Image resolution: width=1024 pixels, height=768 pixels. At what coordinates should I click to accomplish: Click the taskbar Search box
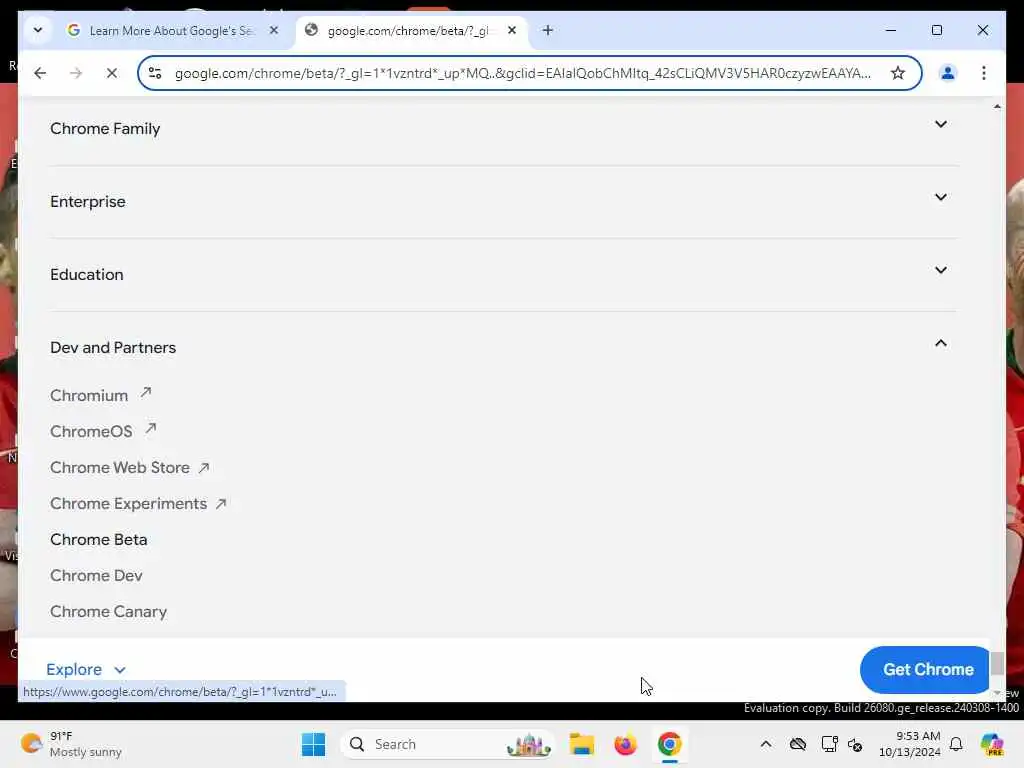point(447,744)
